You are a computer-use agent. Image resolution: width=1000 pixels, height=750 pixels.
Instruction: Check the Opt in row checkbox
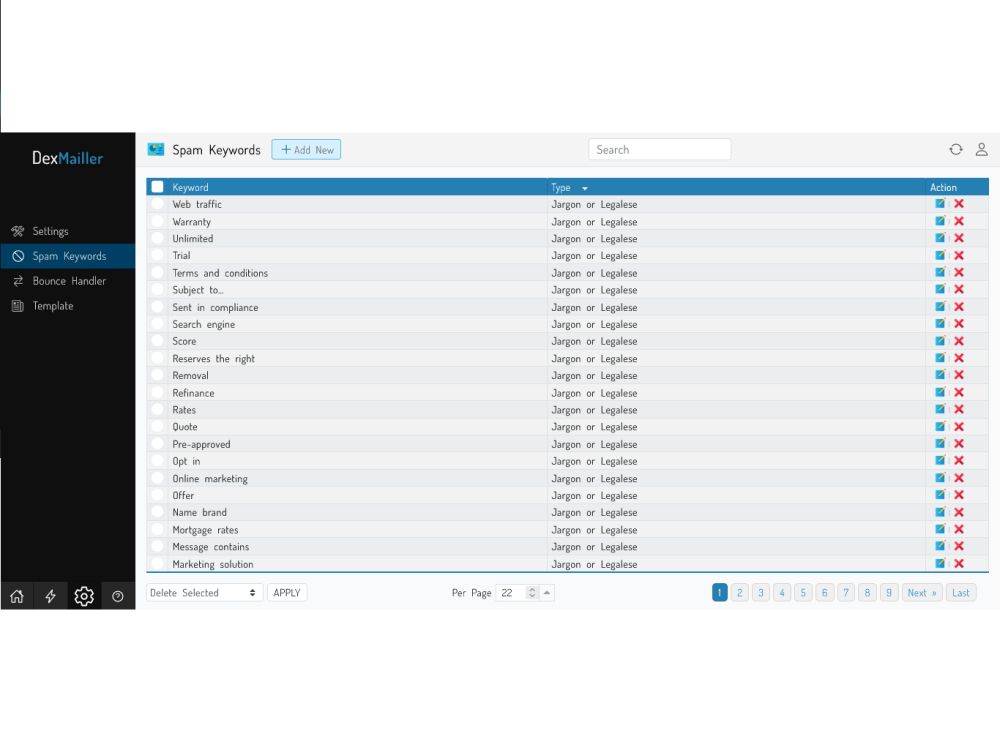158,460
